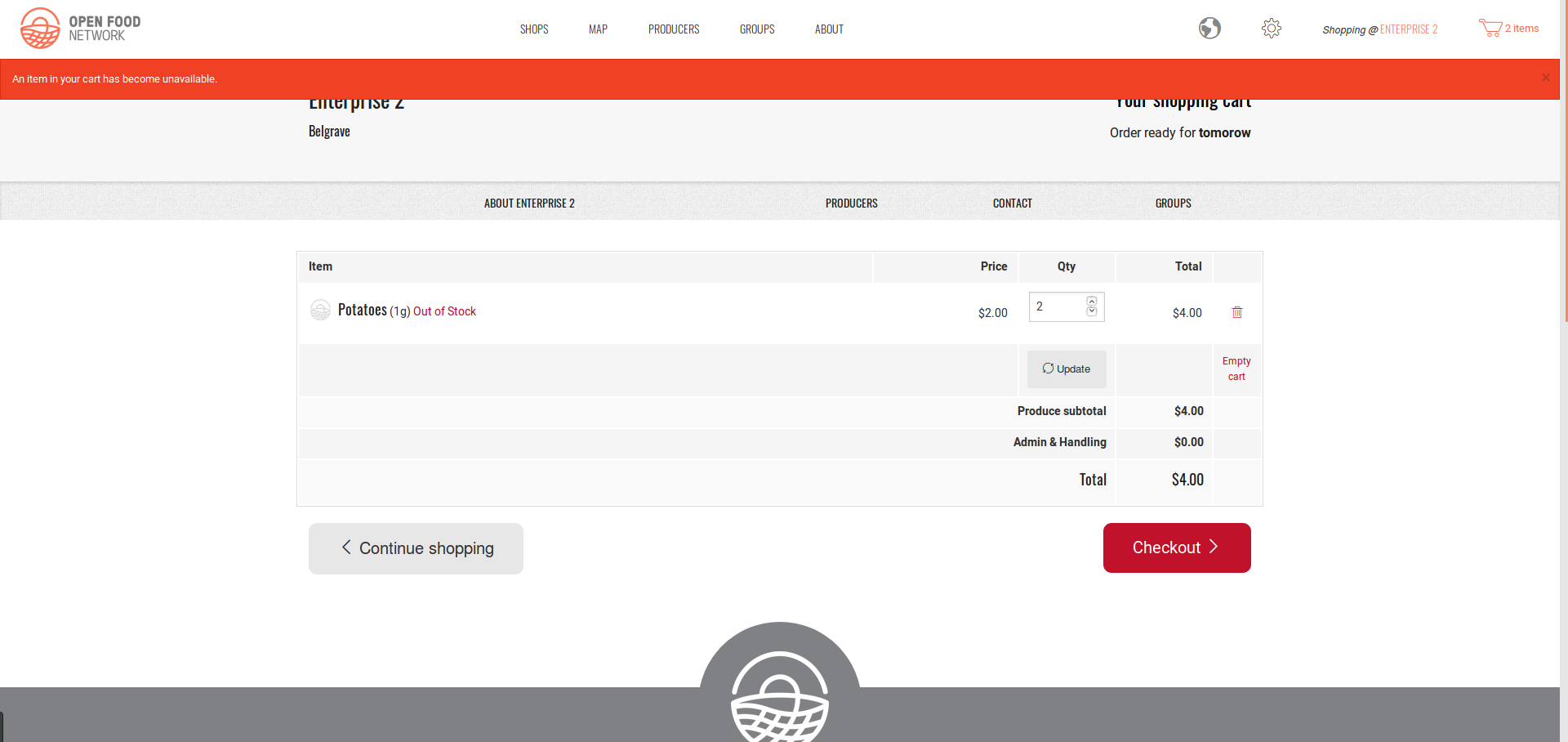Switch to the shop Producers tab
The width and height of the screenshot is (1568, 742).
851,203
